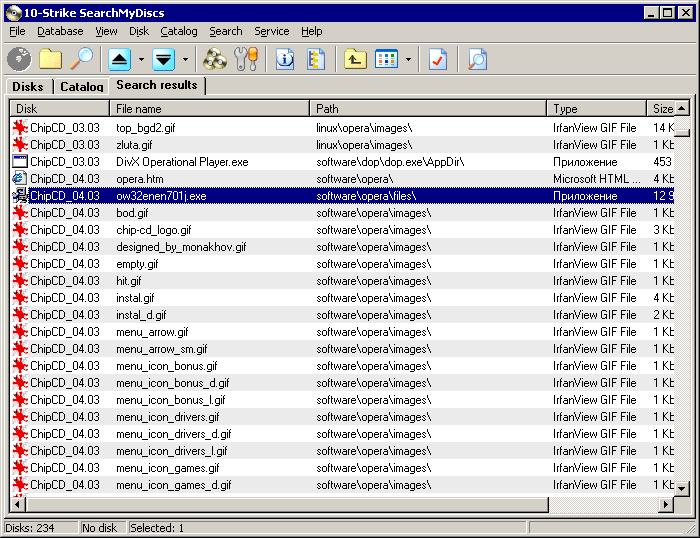This screenshot has width=700, height=538.
Task: Open the File menu
Action: point(17,31)
